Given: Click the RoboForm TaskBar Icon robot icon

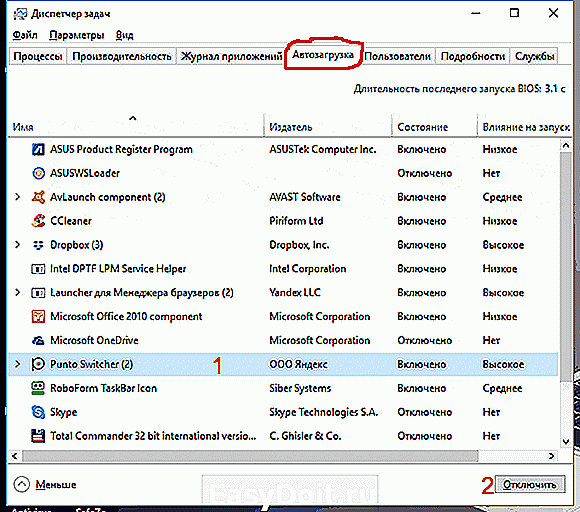Looking at the screenshot, I should [38, 388].
